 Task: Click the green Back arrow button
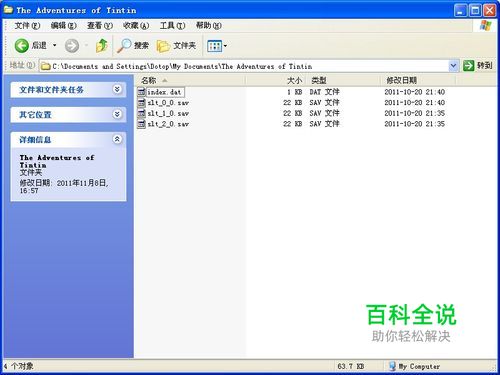[x=22, y=45]
